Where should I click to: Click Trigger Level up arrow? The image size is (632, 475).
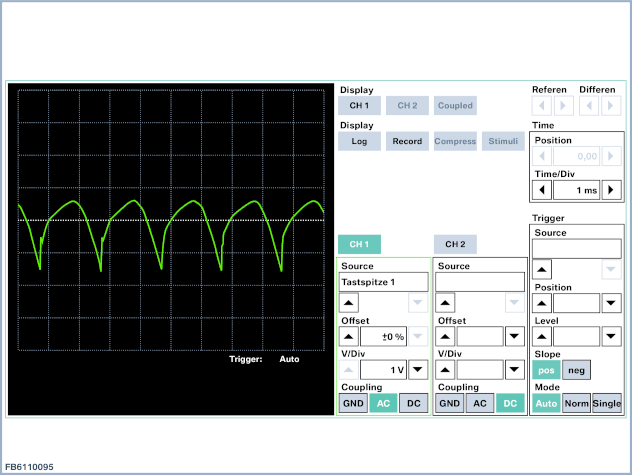542,337
